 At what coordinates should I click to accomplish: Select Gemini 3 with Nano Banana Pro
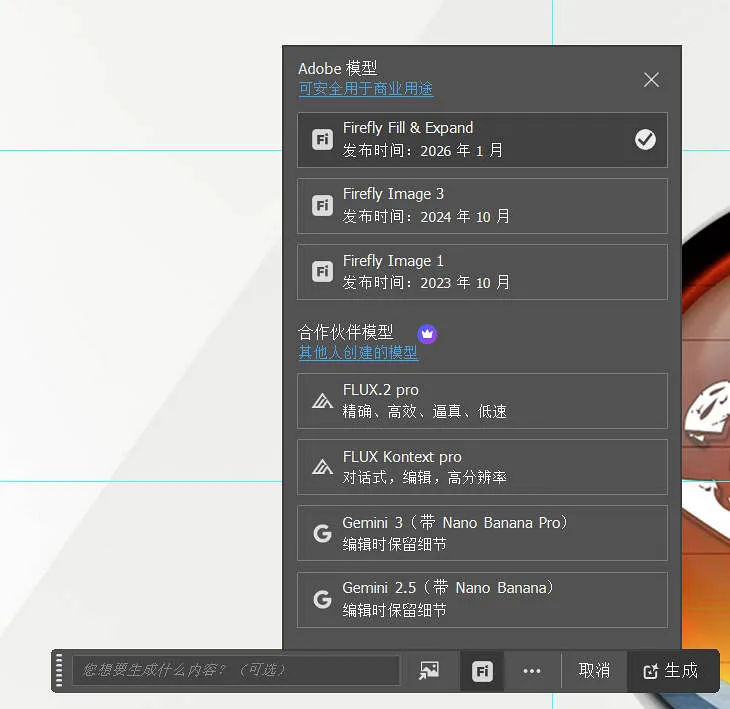click(482, 533)
